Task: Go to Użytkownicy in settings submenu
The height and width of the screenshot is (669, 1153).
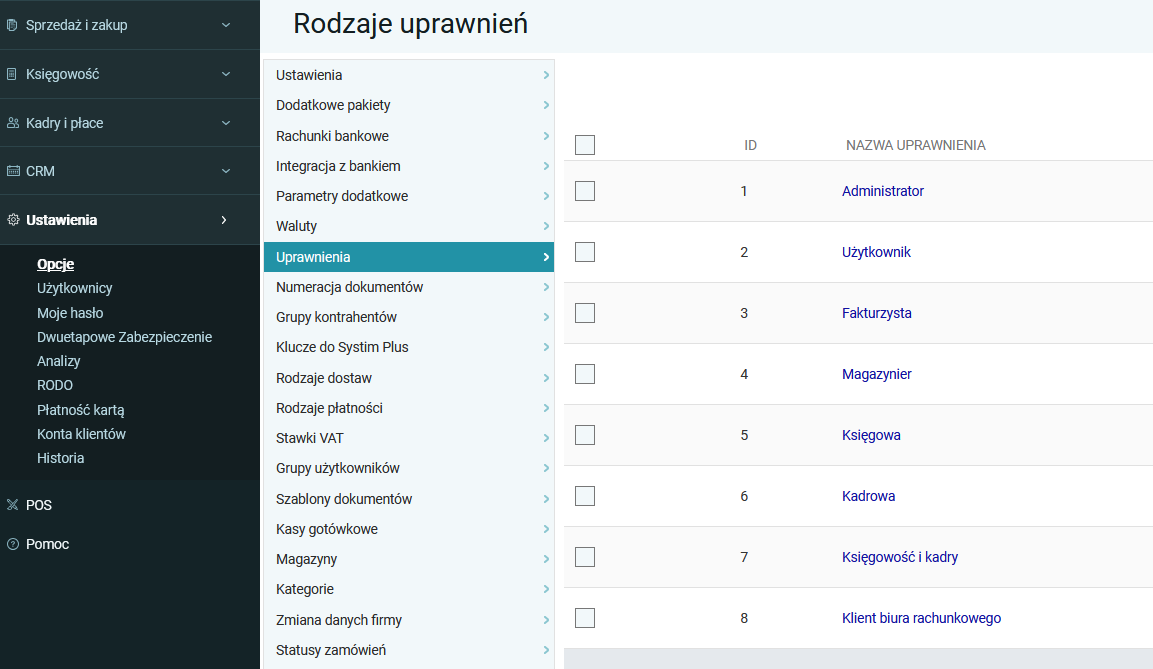Action: 74,288
